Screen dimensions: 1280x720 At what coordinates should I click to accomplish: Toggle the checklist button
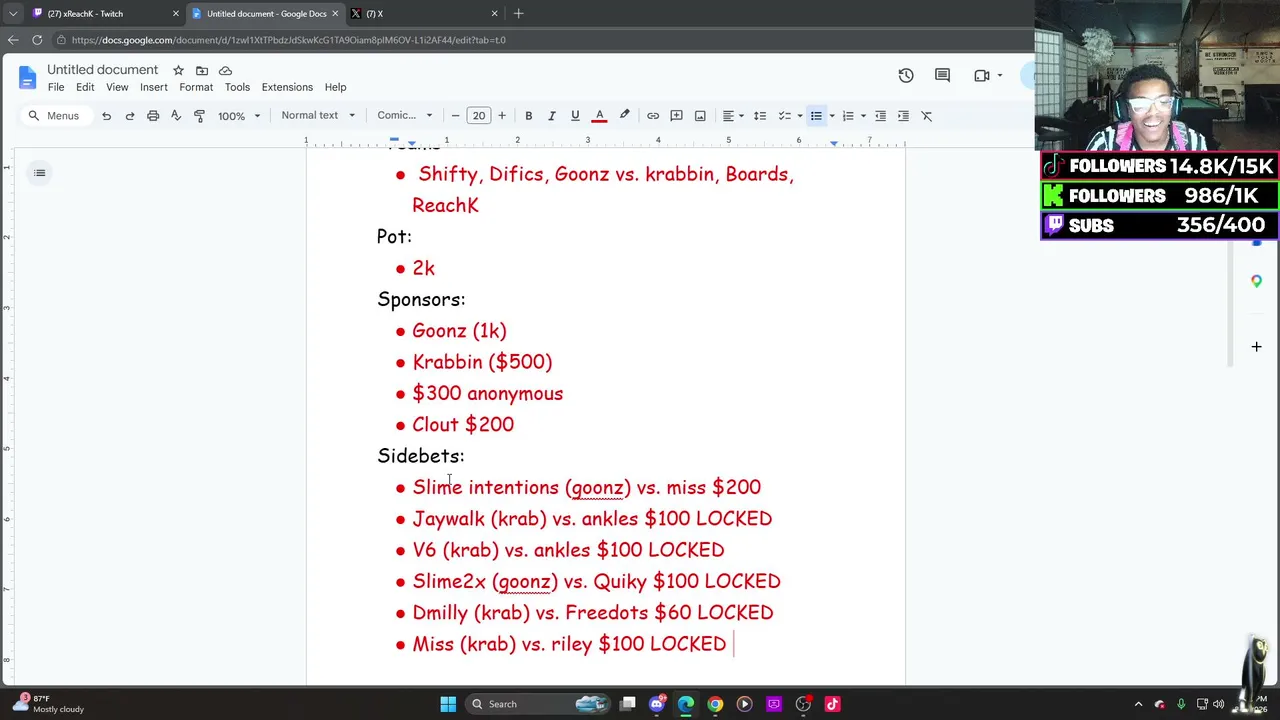click(784, 116)
